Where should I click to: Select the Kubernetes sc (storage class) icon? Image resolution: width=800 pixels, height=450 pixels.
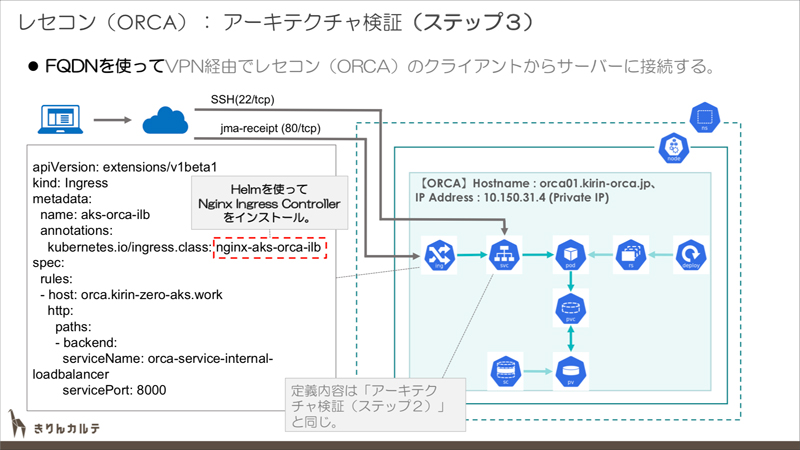click(x=506, y=371)
